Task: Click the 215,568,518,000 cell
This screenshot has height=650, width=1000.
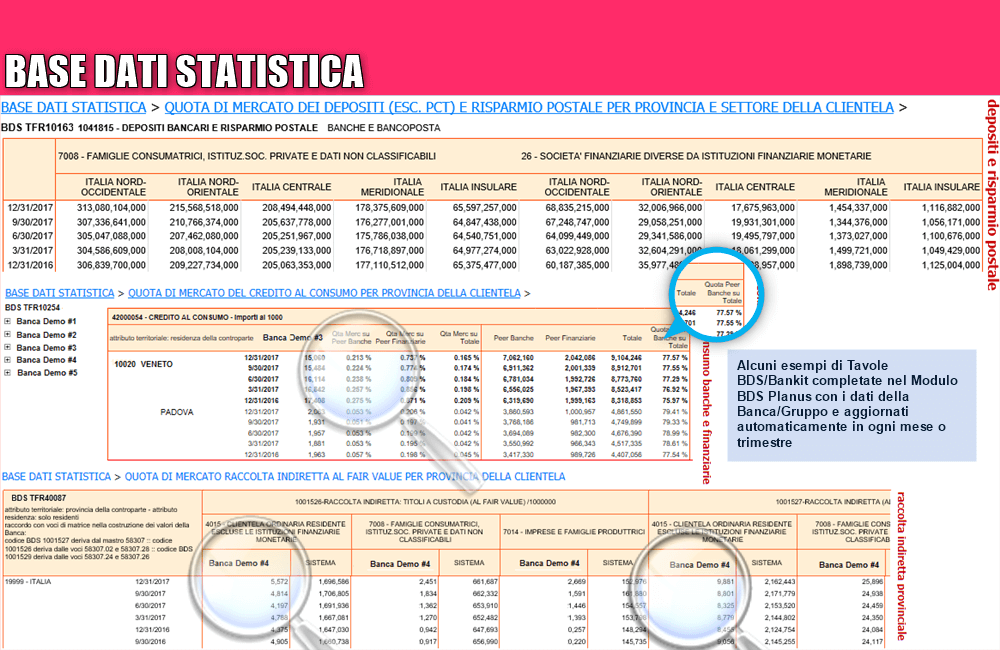Action: tap(203, 207)
